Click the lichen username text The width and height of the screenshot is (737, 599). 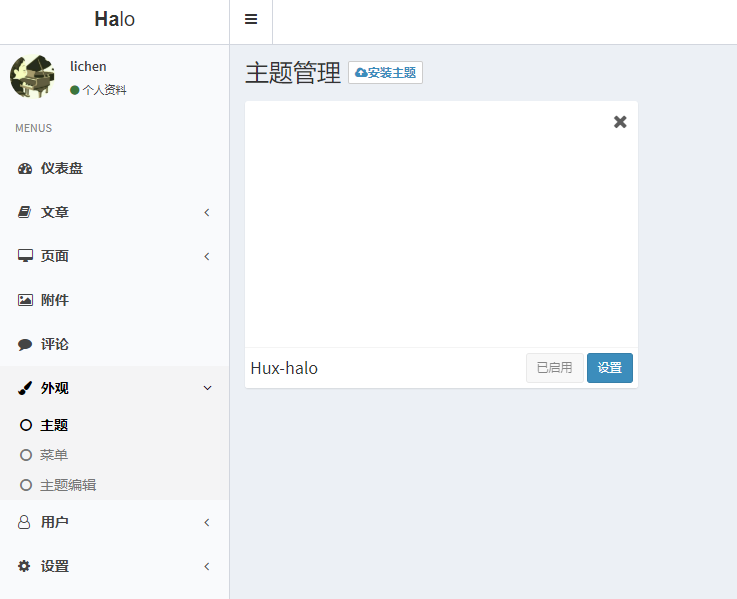88,66
